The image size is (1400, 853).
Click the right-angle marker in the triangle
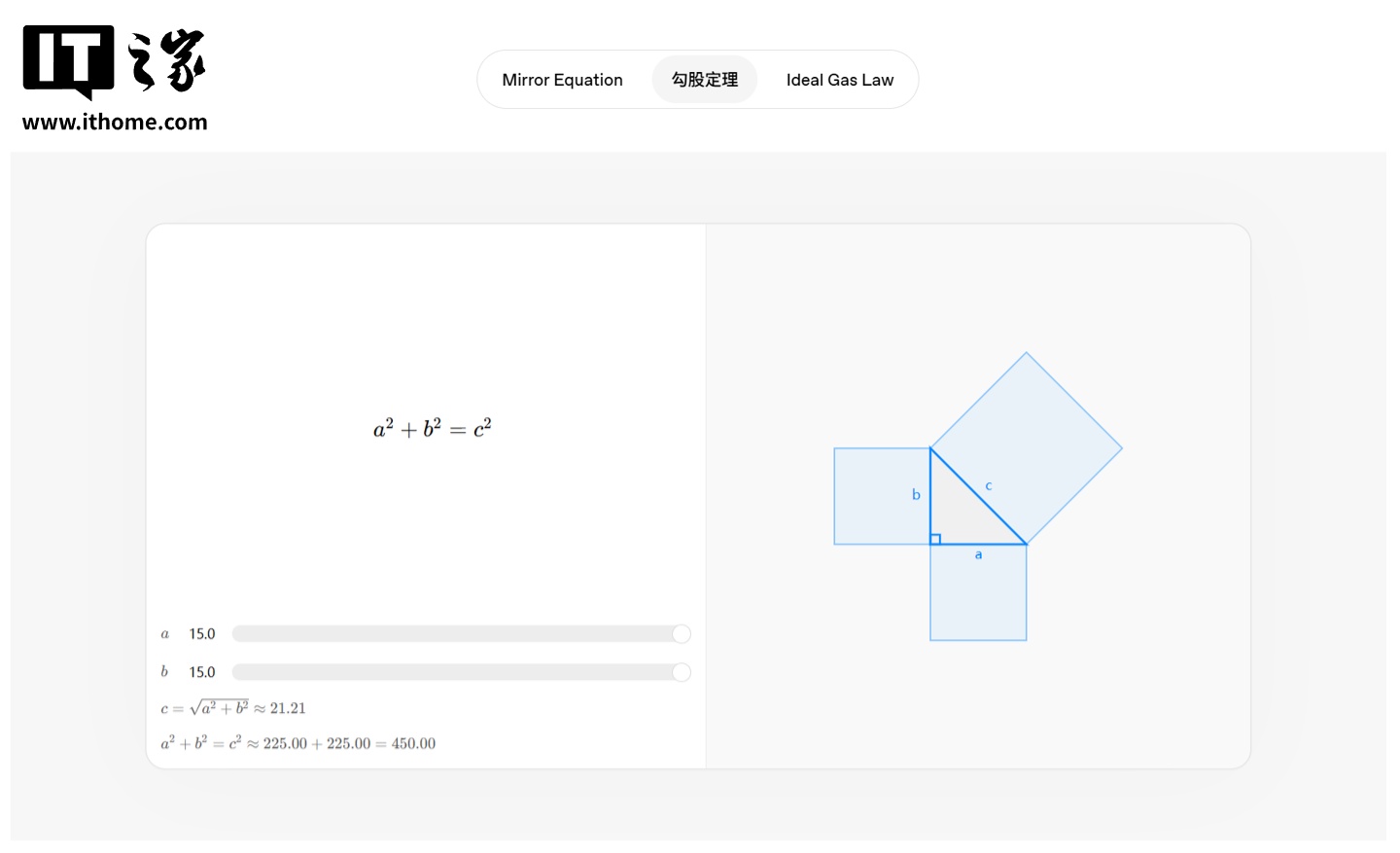pyautogui.click(x=935, y=539)
